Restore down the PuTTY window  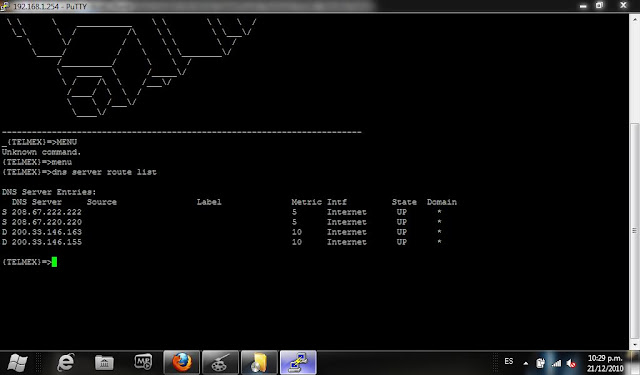pyautogui.click(x=599, y=6)
